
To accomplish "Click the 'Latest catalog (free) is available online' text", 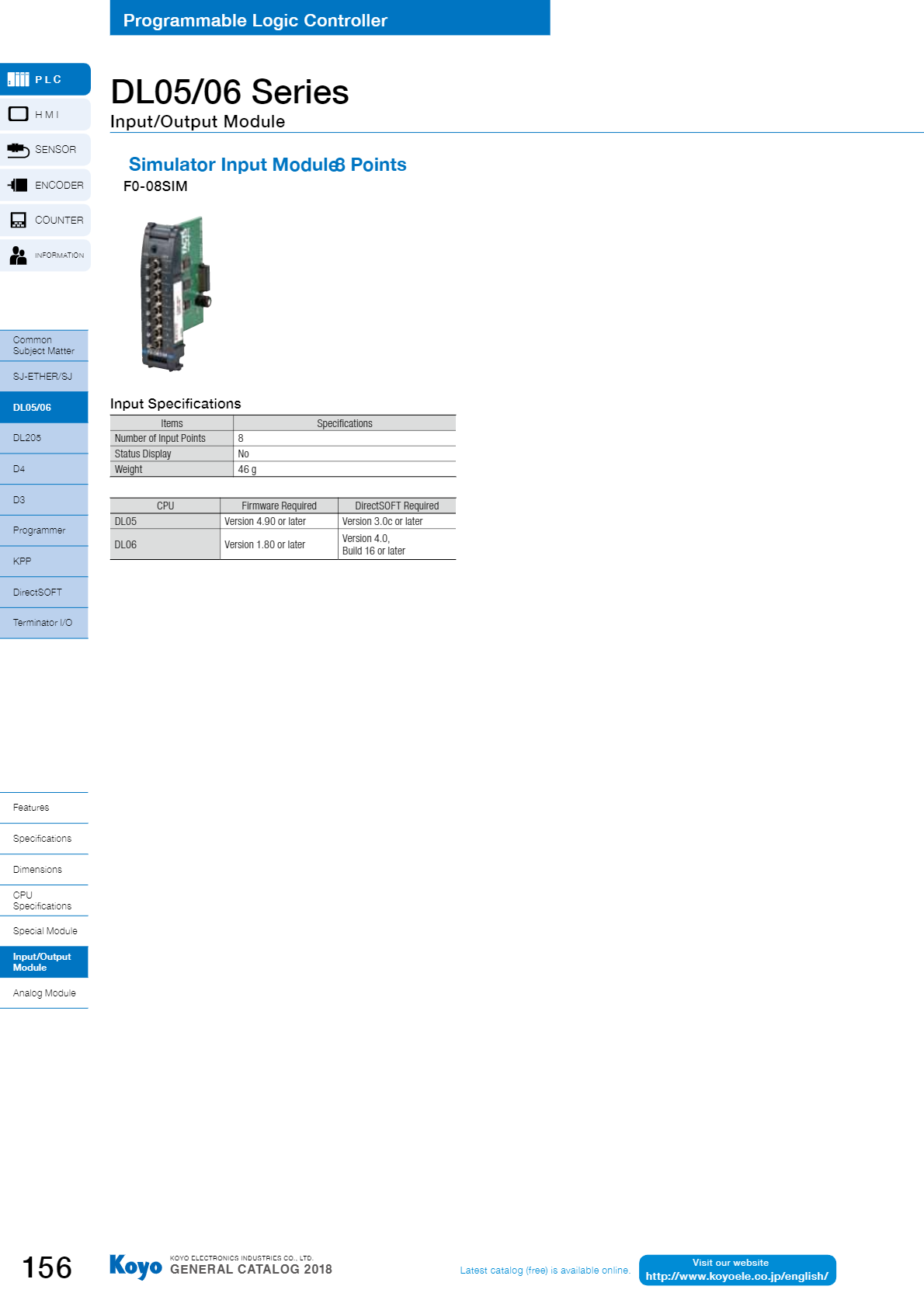I will pos(545,1271).
